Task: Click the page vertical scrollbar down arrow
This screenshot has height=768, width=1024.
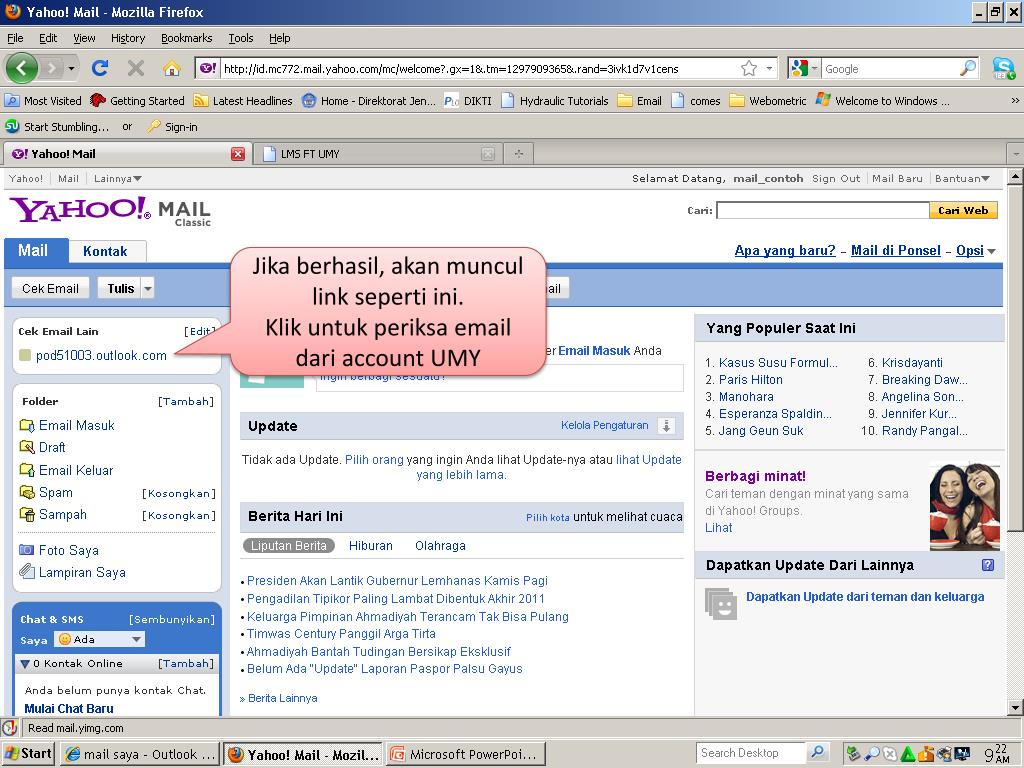Action: click(1015, 707)
